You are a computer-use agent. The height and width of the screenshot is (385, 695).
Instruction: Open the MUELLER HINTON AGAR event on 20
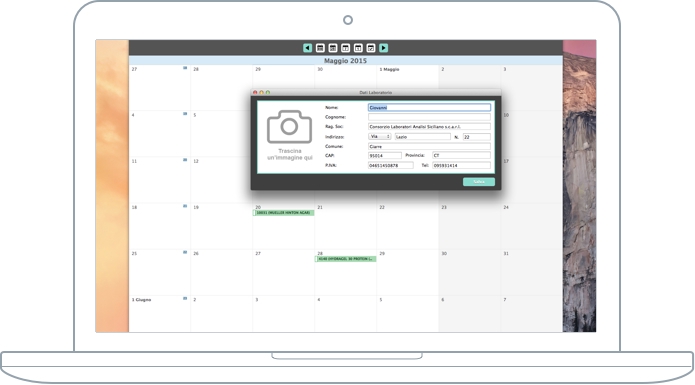point(284,213)
